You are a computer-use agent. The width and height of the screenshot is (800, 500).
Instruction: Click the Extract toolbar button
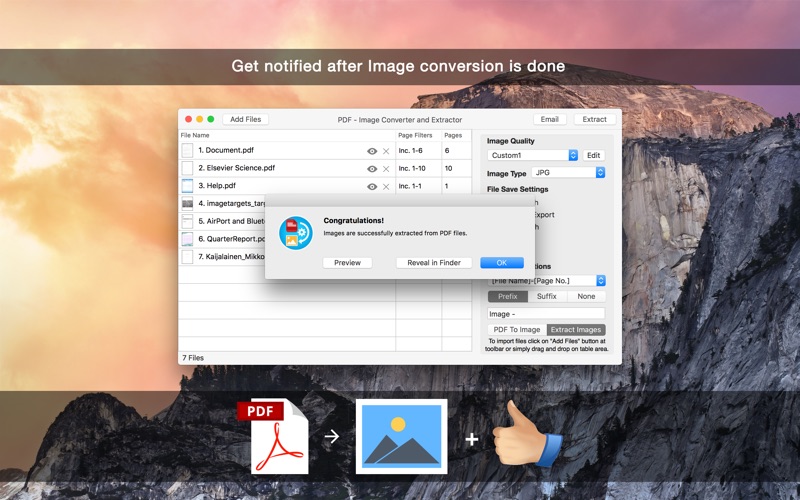click(595, 119)
